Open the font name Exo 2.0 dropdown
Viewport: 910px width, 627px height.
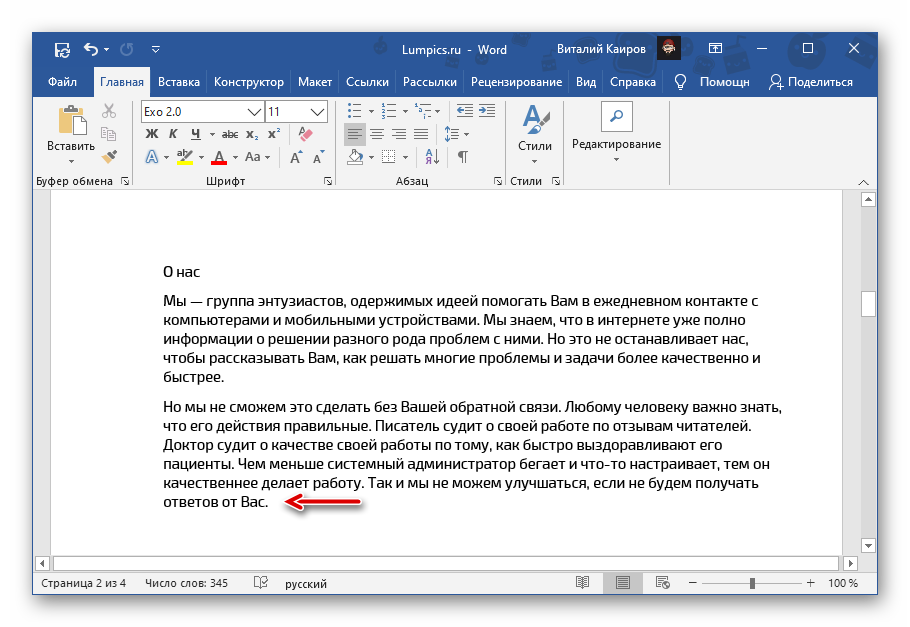click(x=254, y=111)
